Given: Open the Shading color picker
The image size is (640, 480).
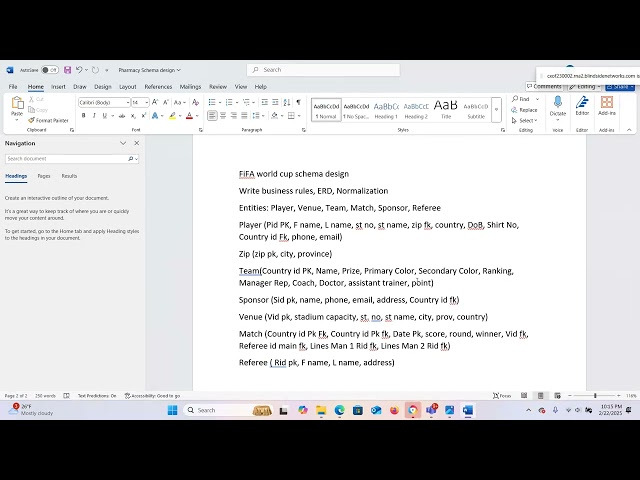Looking at the screenshot, I should [275, 116].
